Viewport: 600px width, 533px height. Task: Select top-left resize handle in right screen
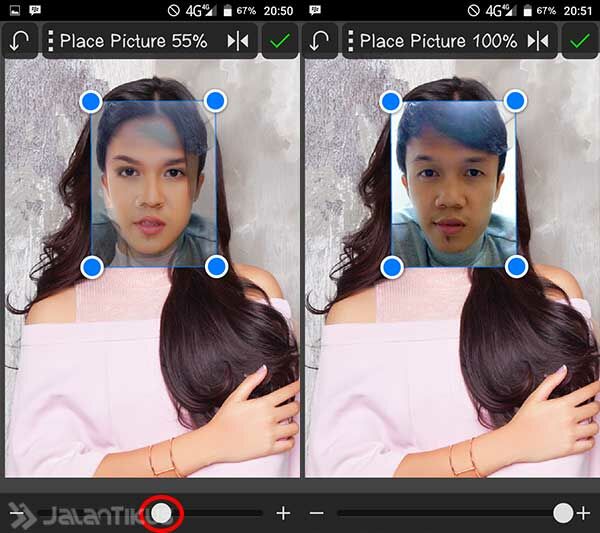pos(391,102)
